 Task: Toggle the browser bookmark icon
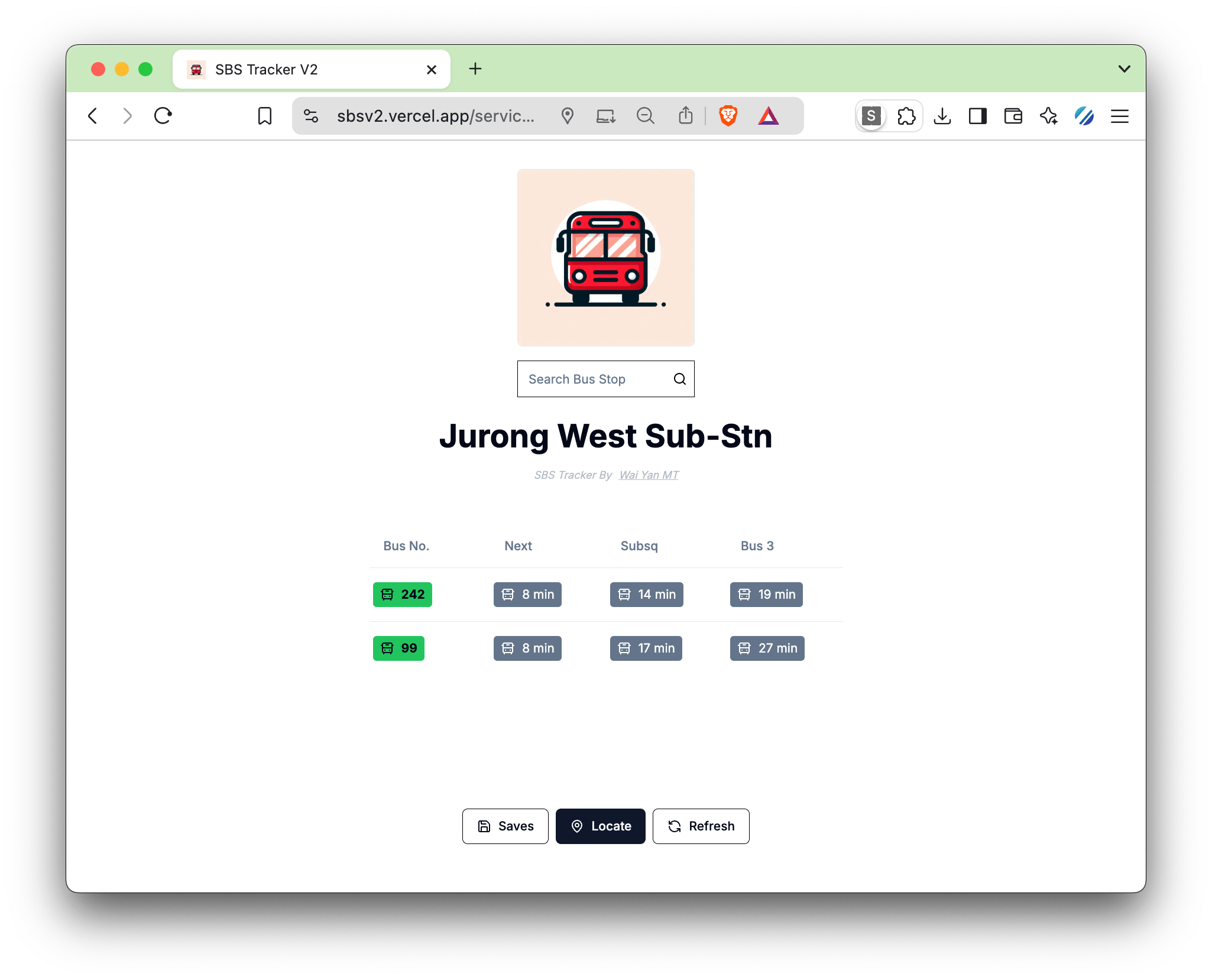(x=264, y=116)
